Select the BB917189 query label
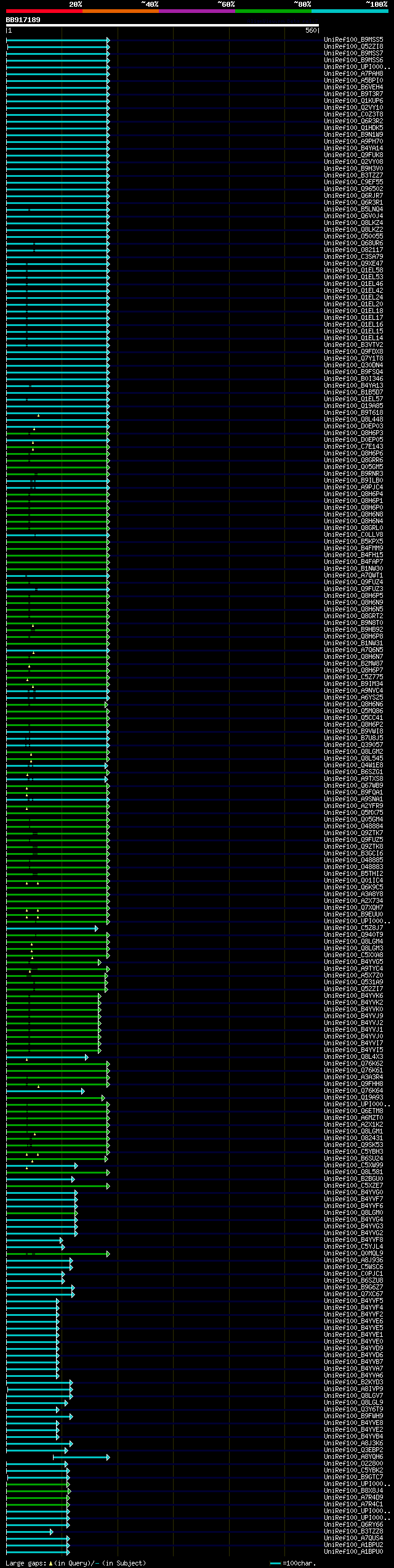This screenshot has height=1568, width=394. pos(23,20)
